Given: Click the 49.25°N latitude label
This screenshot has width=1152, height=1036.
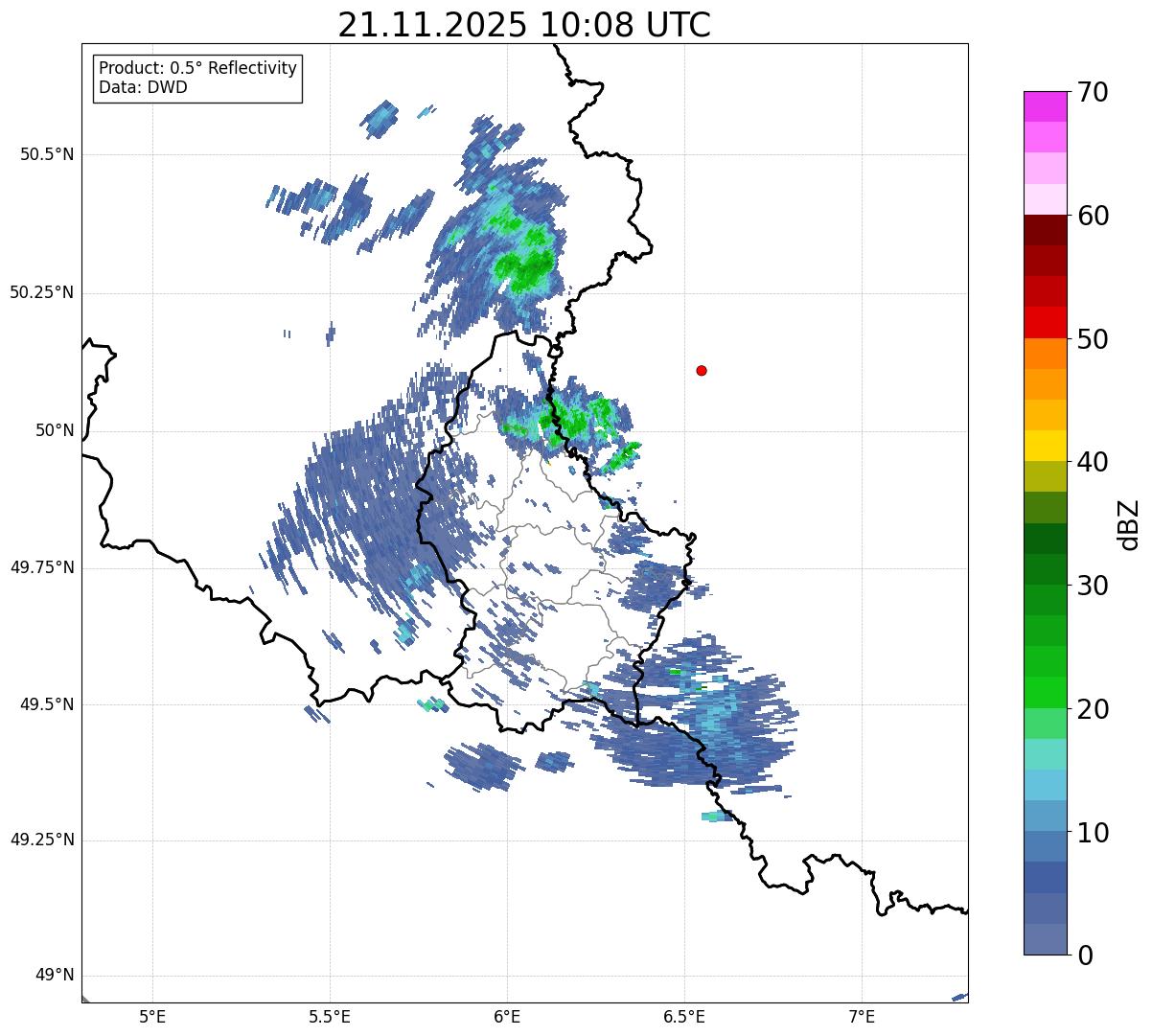Looking at the screenshot, I should pyautogui.click(x=41, y=840).
